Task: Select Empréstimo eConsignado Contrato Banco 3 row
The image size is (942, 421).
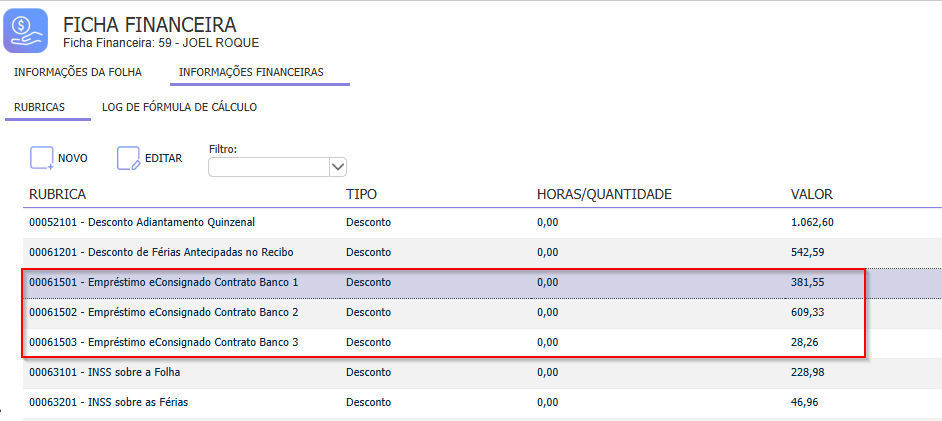Action: [x=482, y=343]
